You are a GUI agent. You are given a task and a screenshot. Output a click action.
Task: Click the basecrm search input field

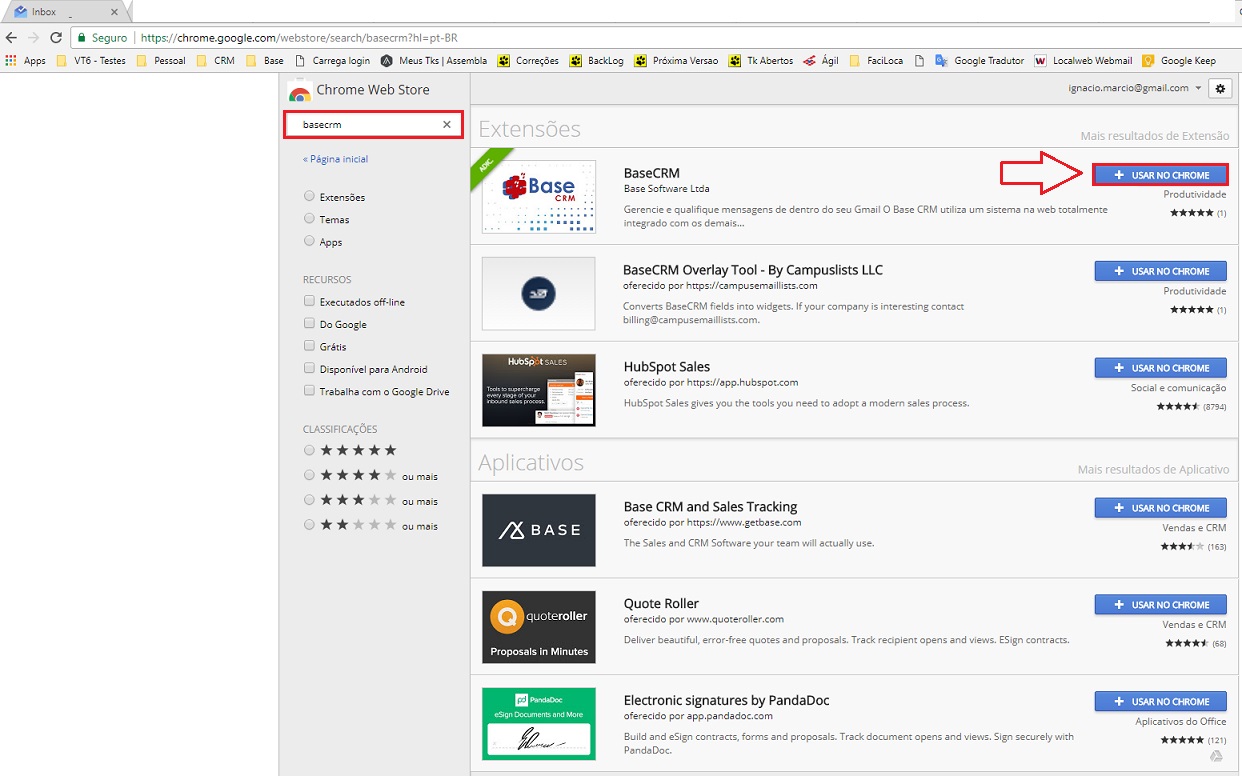[x=365, y=125]
